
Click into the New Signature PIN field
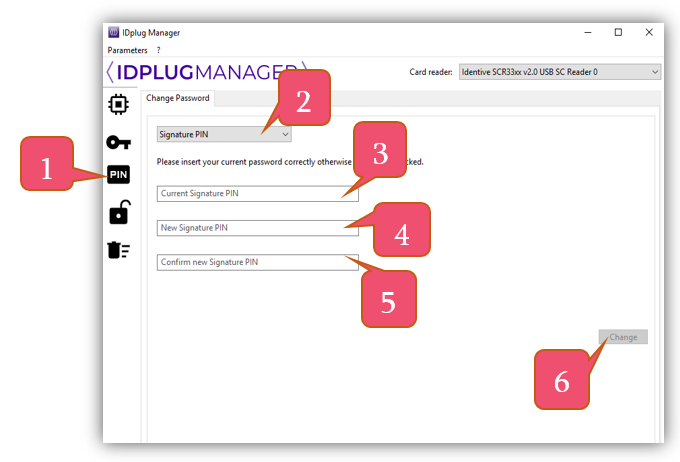(257, 228)
